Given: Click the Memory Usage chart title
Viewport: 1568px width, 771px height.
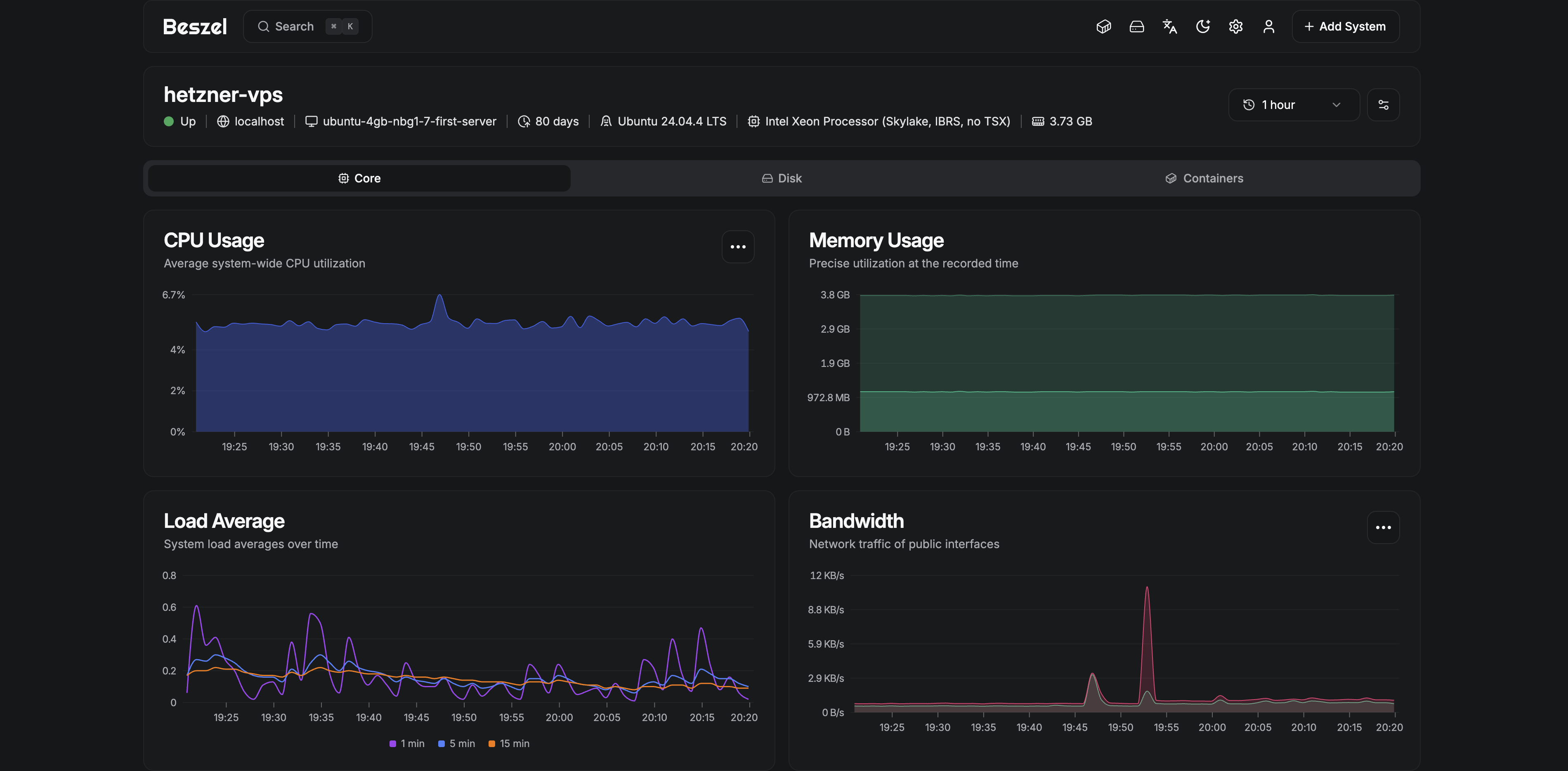Looking at the screenshot, I should click(876, 241).
